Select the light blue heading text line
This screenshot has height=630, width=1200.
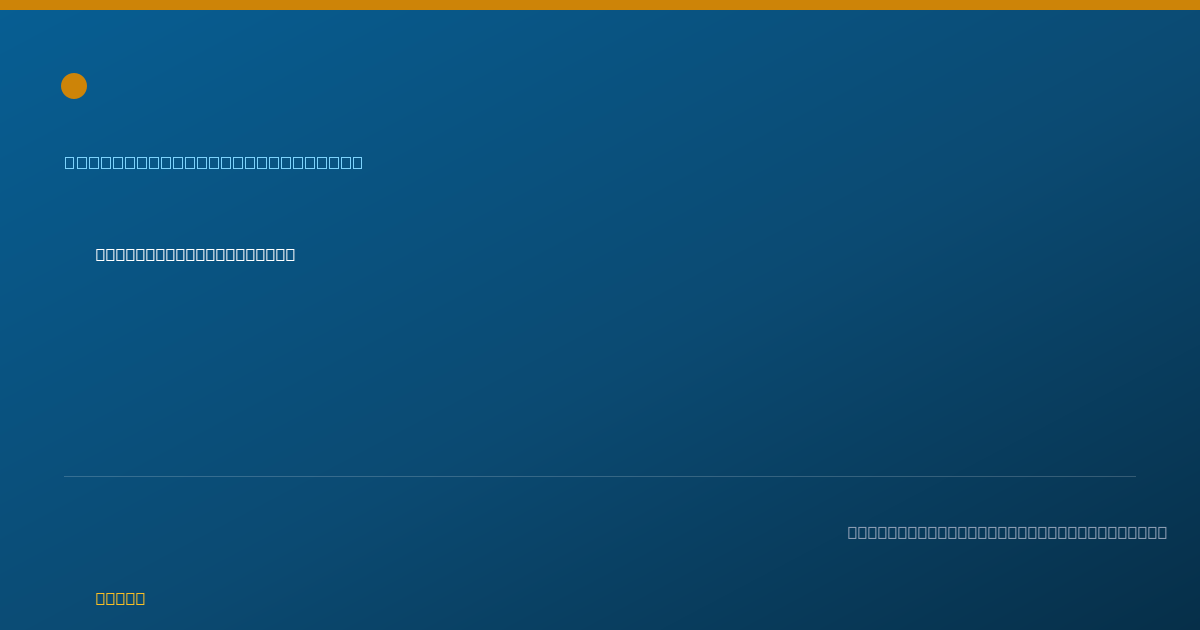click(x=214, y=162)
